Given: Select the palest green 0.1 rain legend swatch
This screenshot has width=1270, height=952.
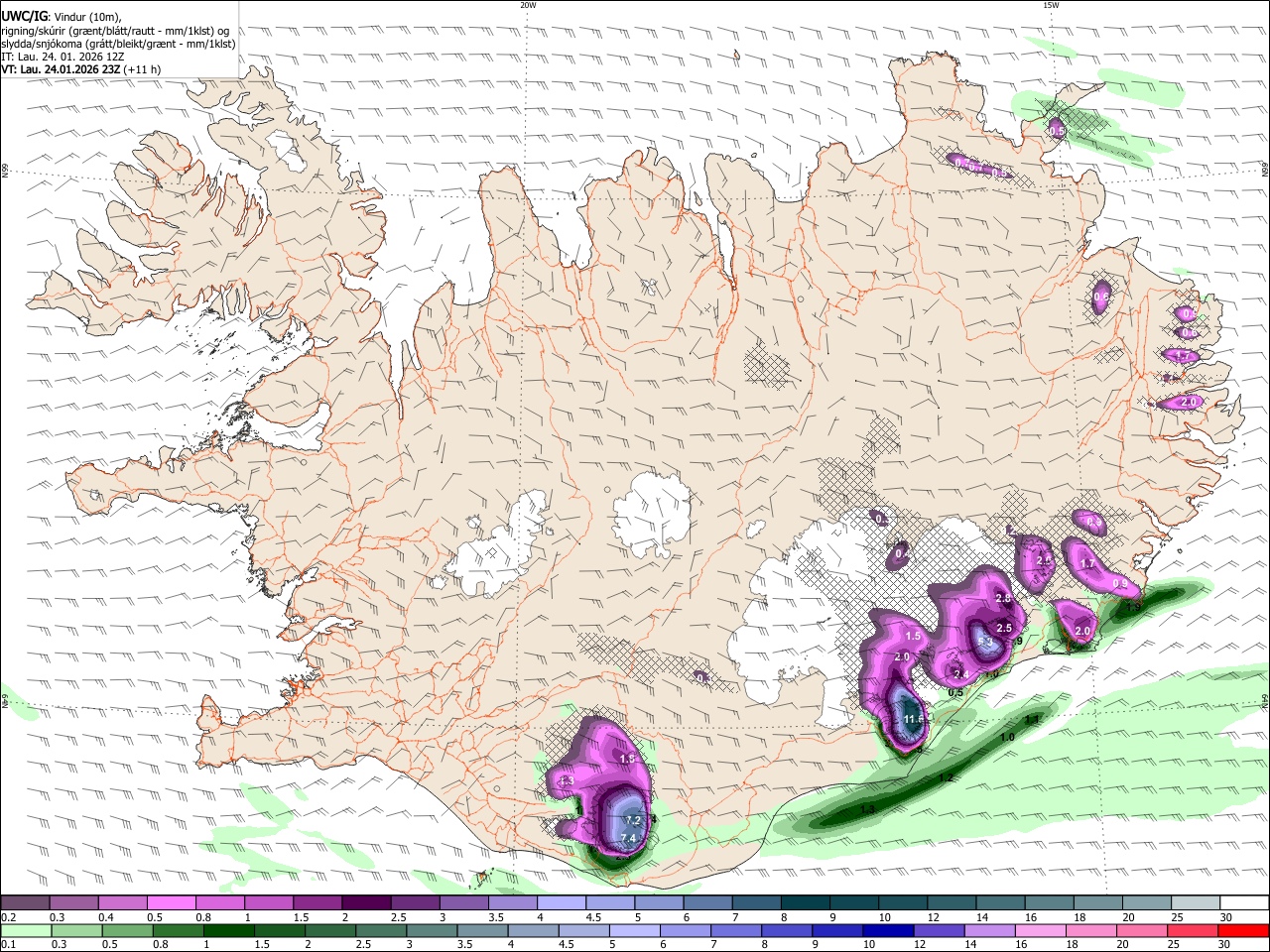Looking at the screenshot, I should point(25,931).
